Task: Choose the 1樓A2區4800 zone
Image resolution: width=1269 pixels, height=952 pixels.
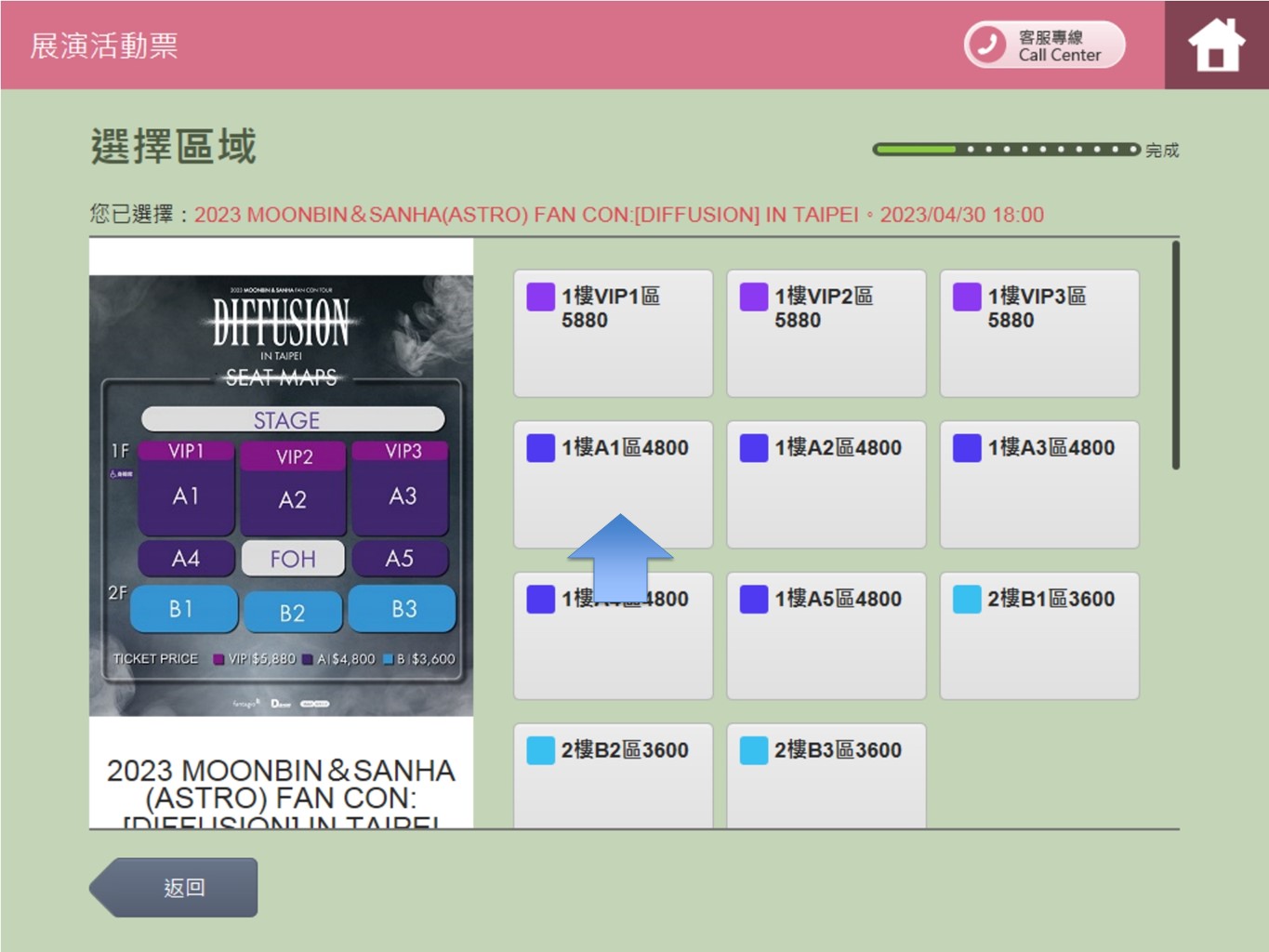Action: coord(826,485)
